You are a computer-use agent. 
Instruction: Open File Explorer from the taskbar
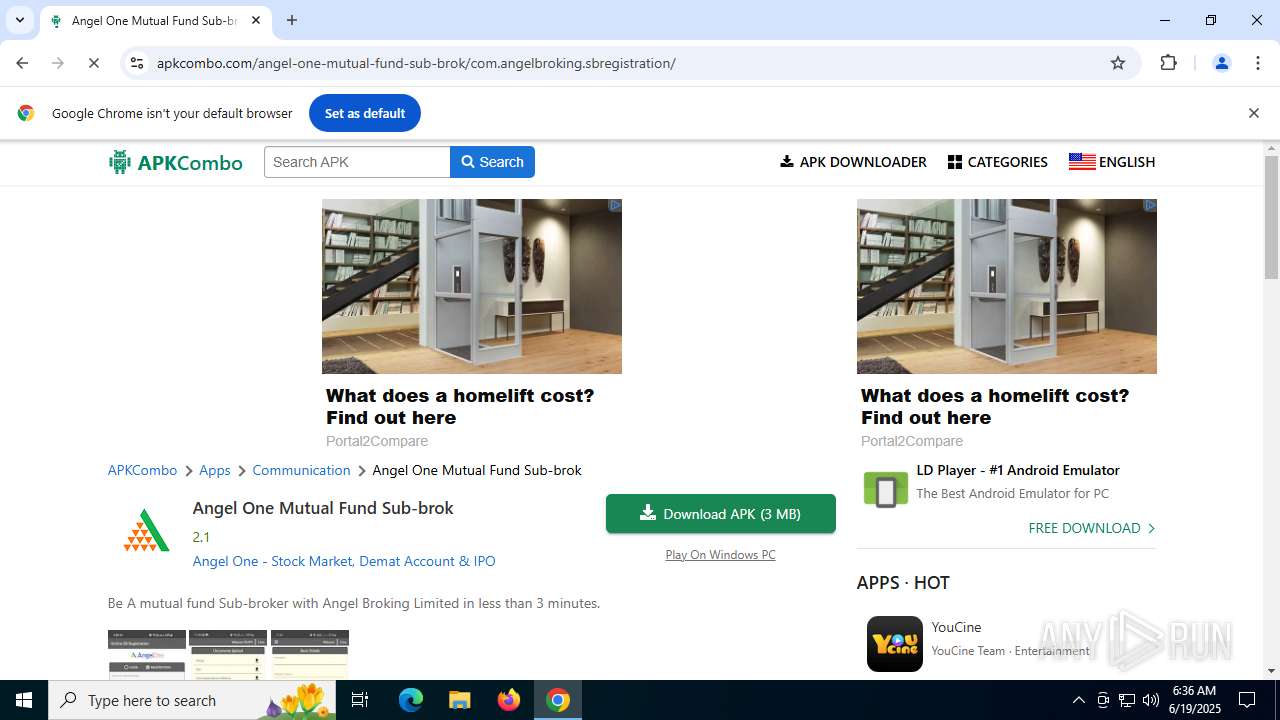tap(460, 700)
